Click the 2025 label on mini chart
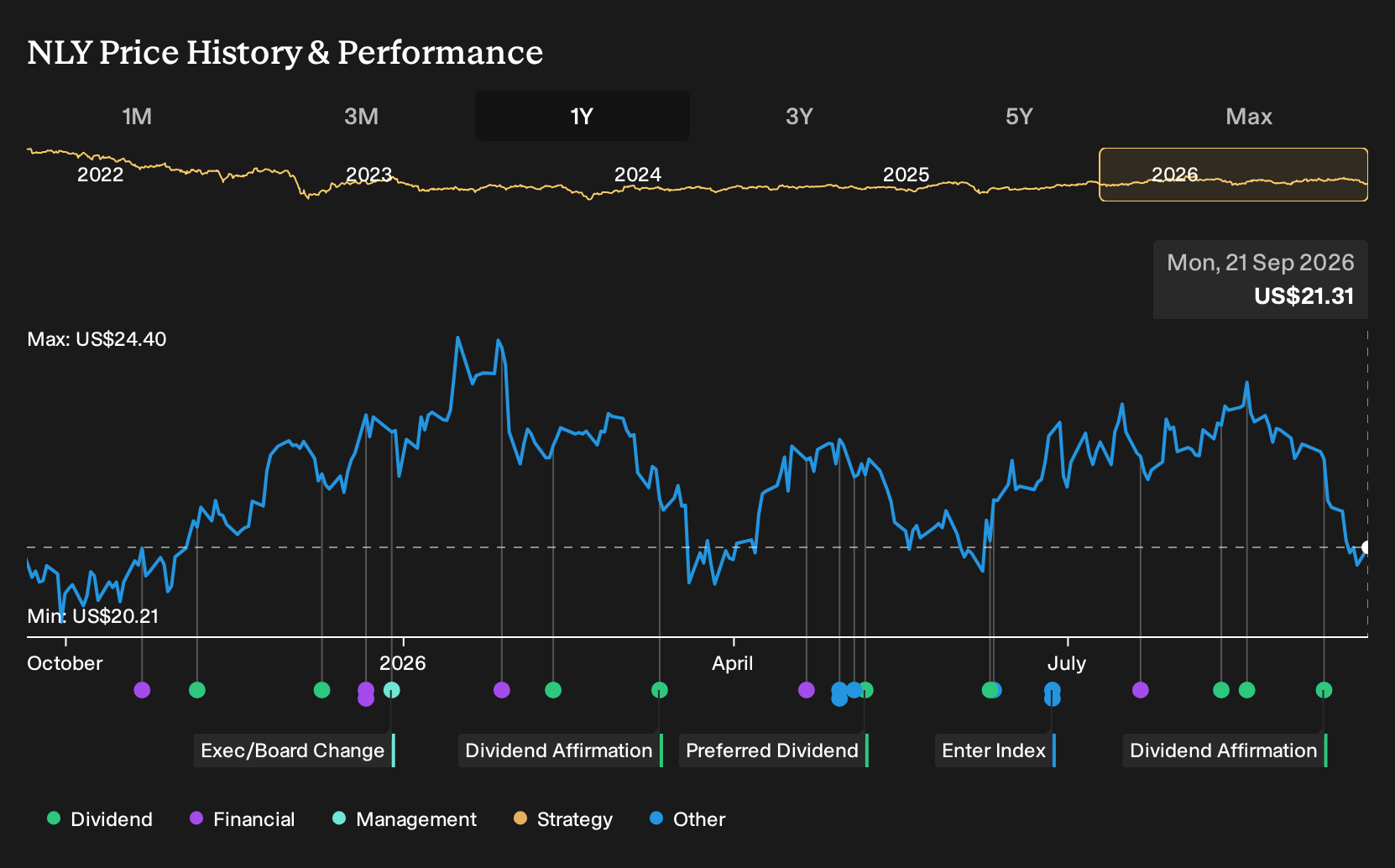 coord(906,175)
